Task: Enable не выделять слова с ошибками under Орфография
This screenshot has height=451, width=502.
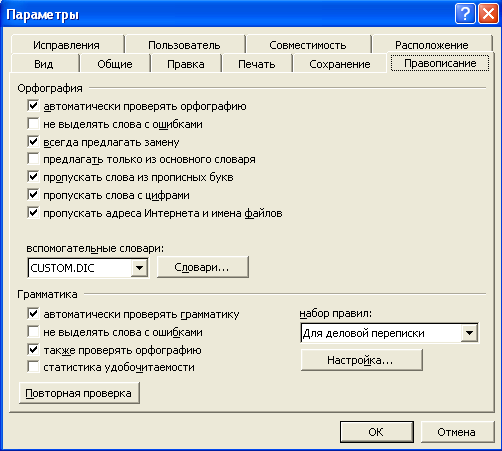Action: point(33,124)
